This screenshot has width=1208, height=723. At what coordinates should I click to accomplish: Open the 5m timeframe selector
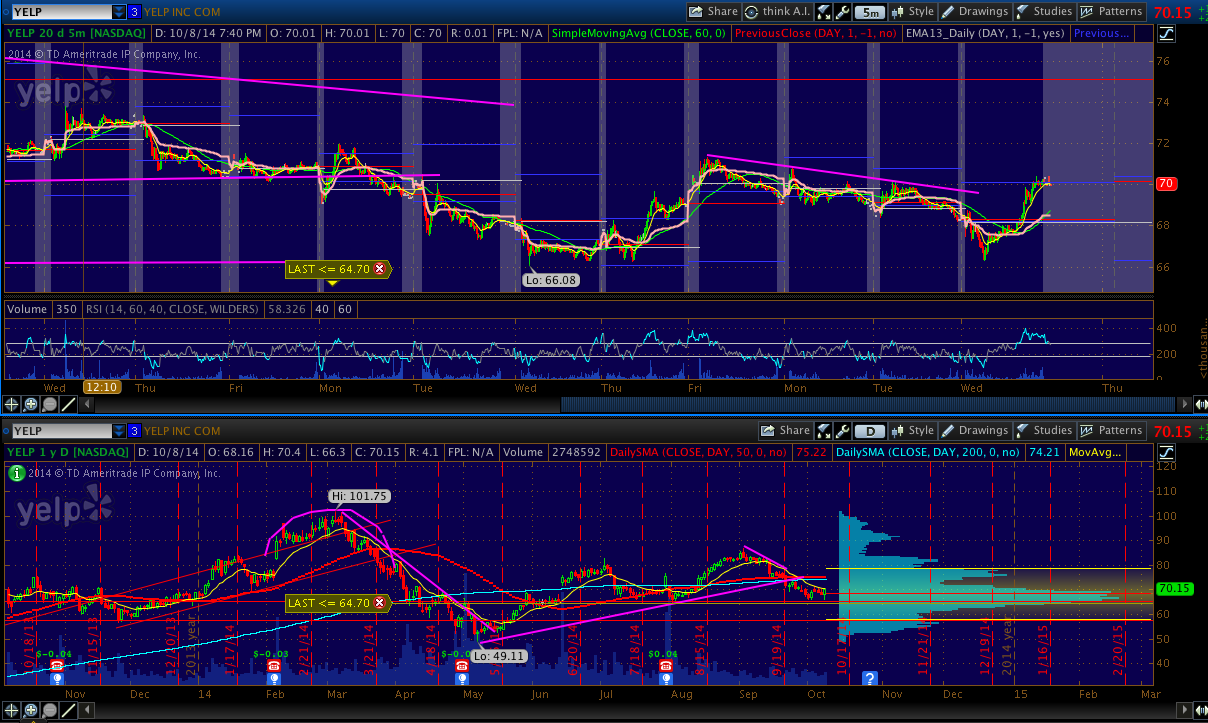[870, 12]
